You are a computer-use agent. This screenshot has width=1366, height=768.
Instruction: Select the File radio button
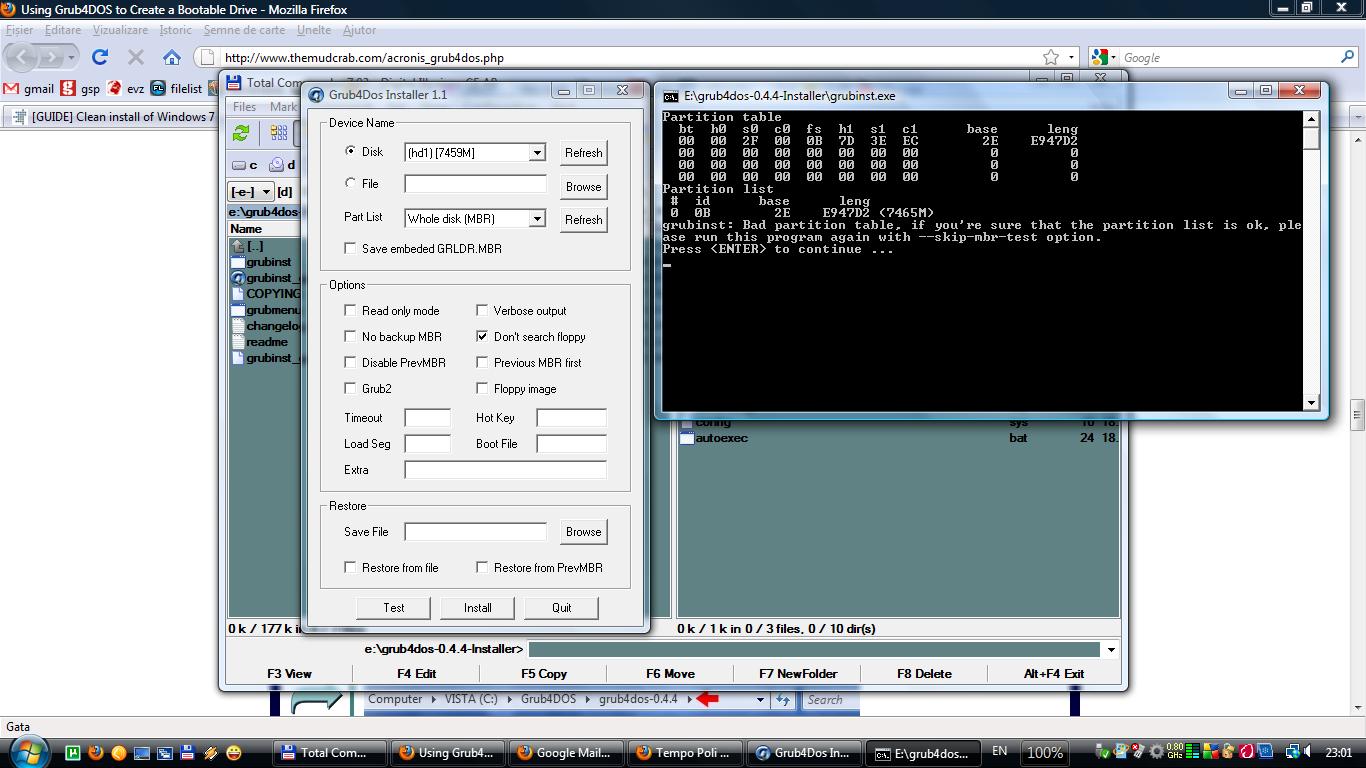pyautogui.click(x=350, y=183)
